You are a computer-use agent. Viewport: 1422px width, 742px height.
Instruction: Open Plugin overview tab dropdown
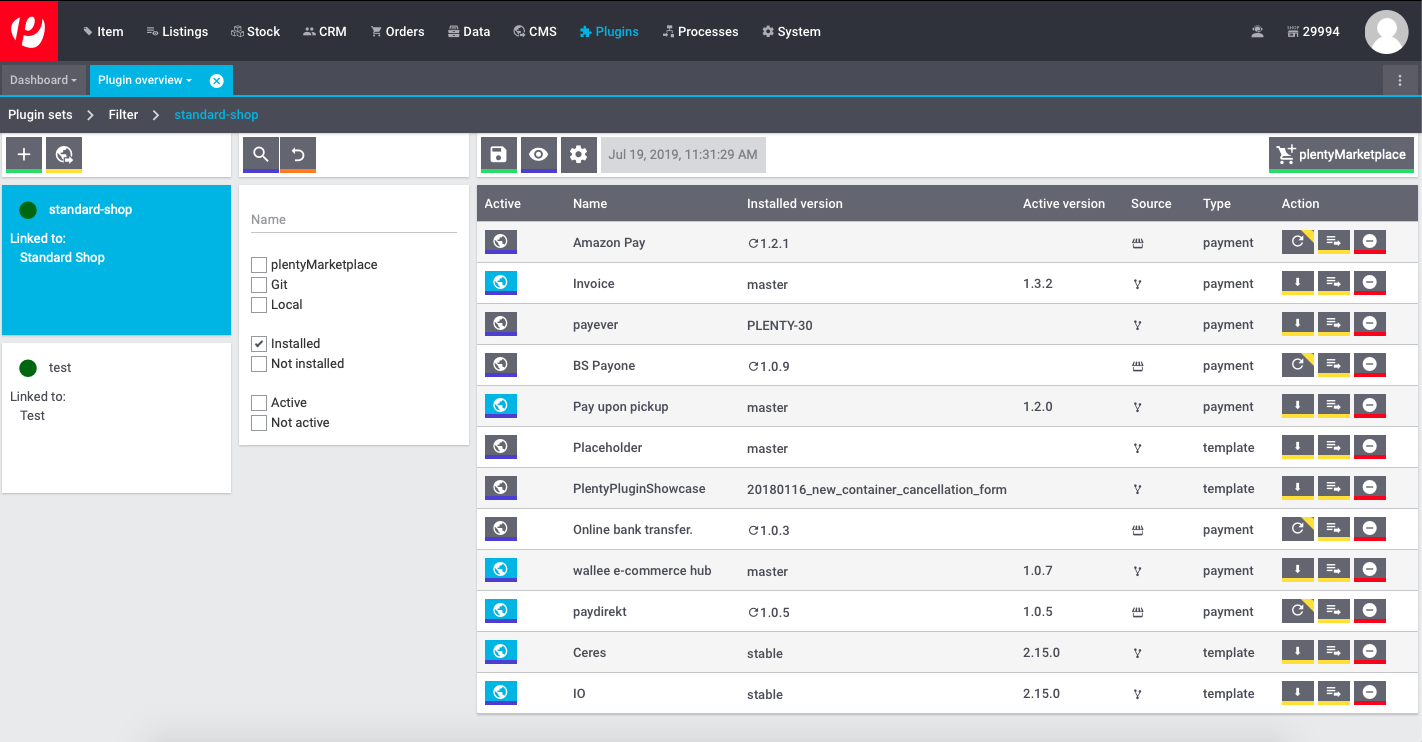point(145,80)
